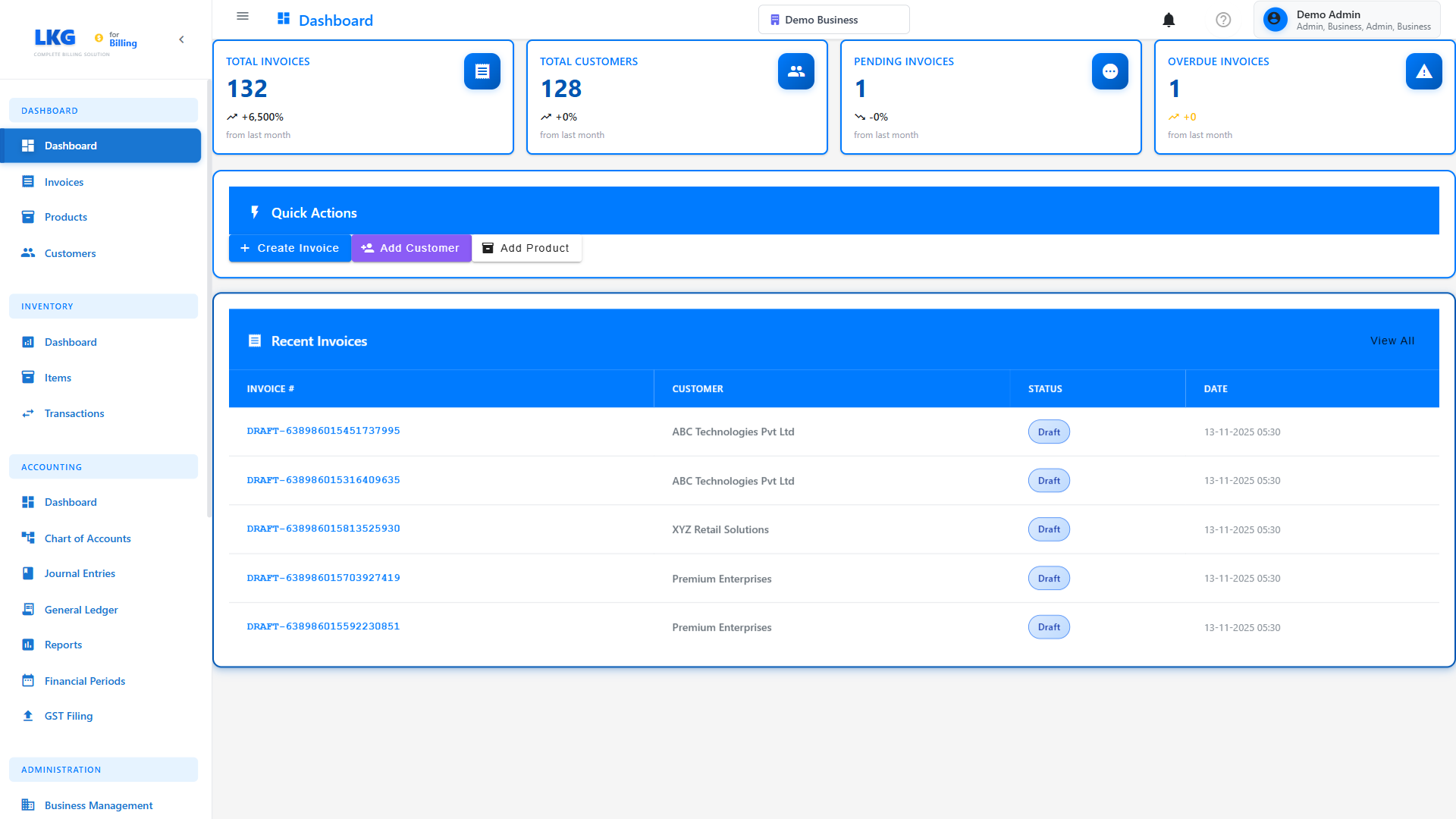Toggle the Draft status badge on the first invoice
Viewport: 1456px width, 819px height.
coord(1049,431)
